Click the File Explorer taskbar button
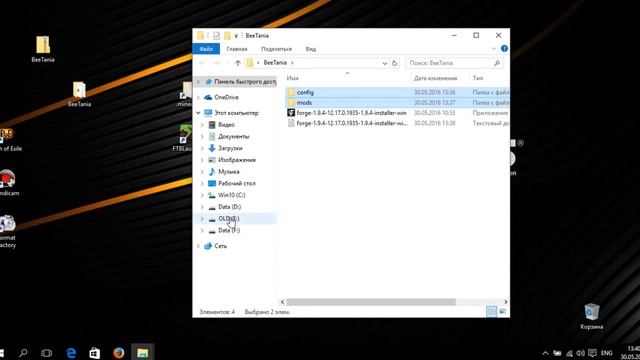 pos(142,353)
